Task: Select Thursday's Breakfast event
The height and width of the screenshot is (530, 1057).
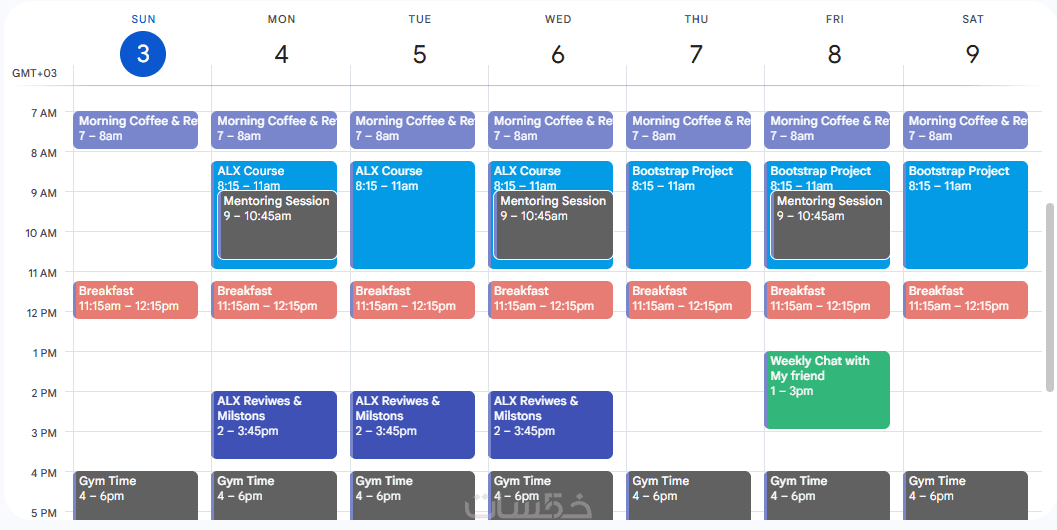Action: point(689,300)
